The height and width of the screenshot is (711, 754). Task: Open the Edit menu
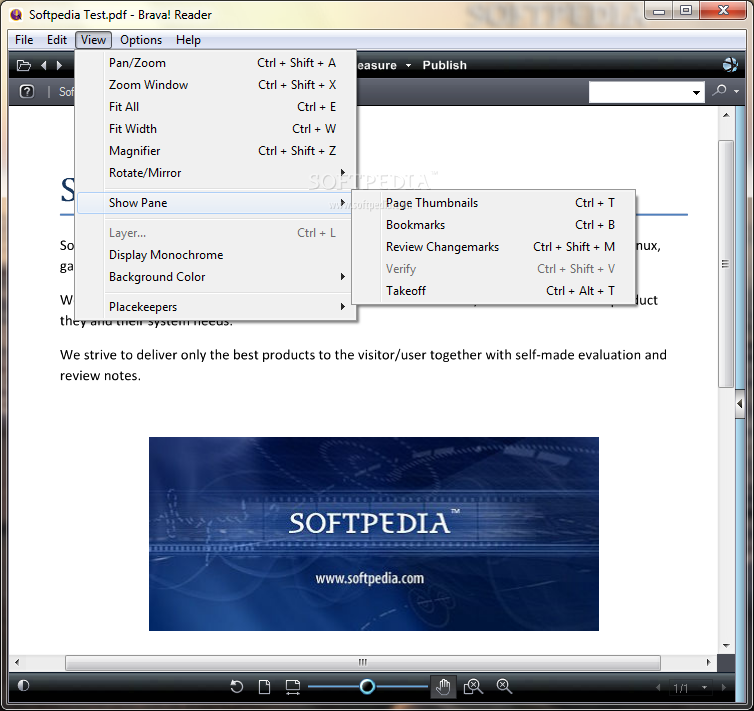[57, 40]
